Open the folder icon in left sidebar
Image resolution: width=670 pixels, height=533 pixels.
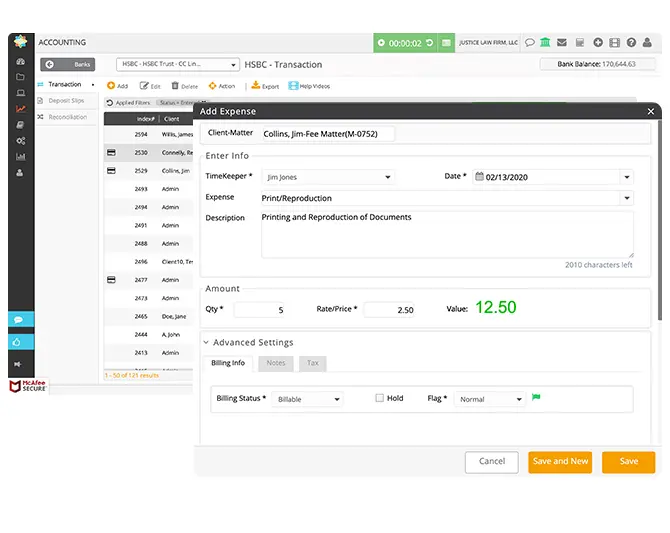(x=20, y=77)
